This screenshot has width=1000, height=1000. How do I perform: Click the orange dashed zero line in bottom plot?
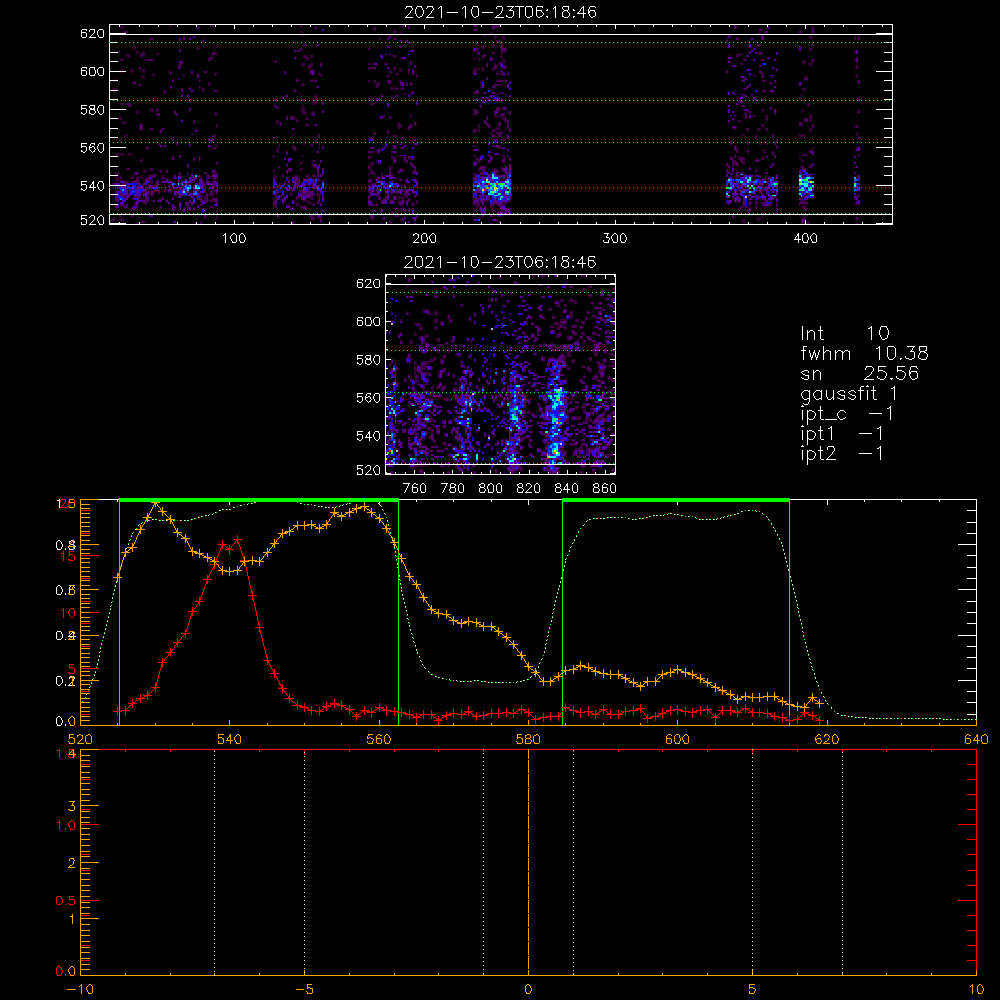pyautogui.click(x=528, y=862)
